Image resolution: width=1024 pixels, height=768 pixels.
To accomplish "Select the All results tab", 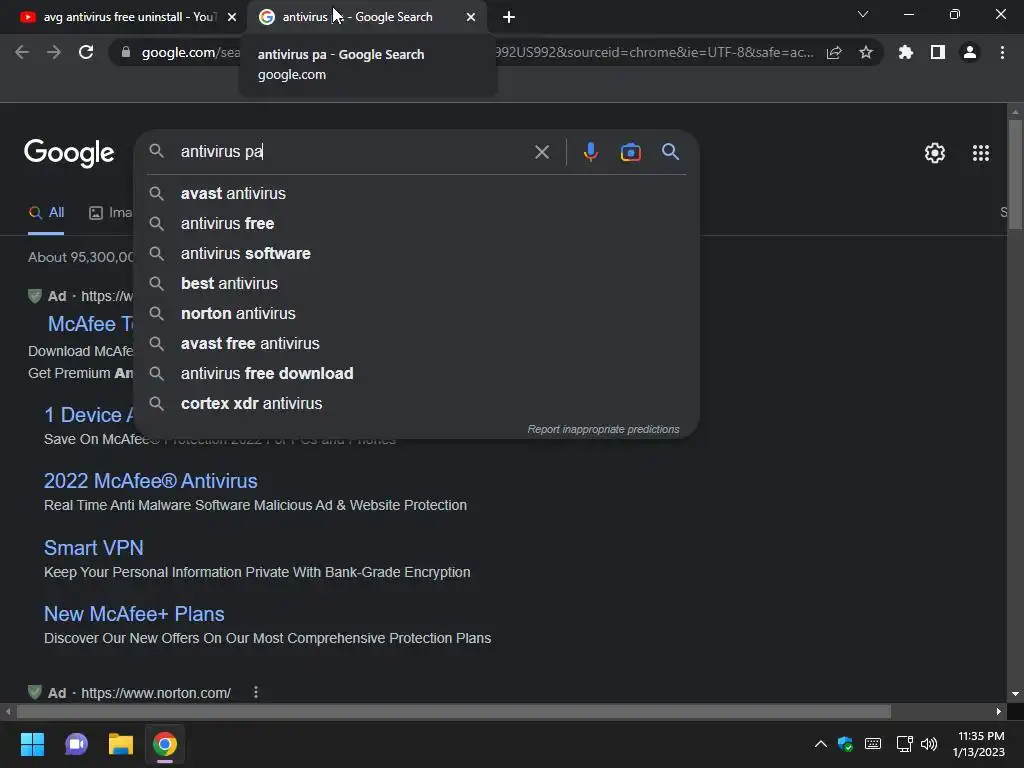I will point(46,213).
